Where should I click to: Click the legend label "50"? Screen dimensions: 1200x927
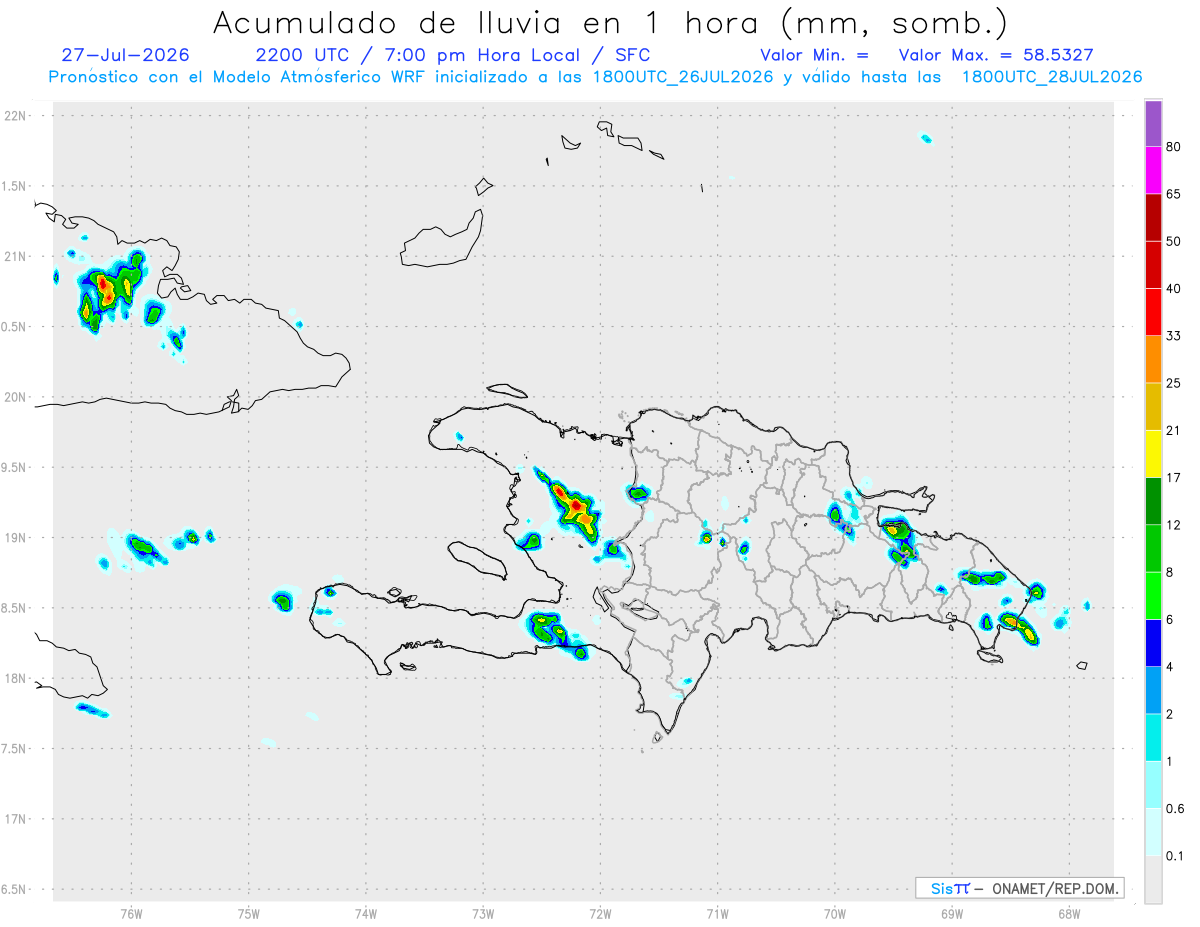[x=1174, y=241]
